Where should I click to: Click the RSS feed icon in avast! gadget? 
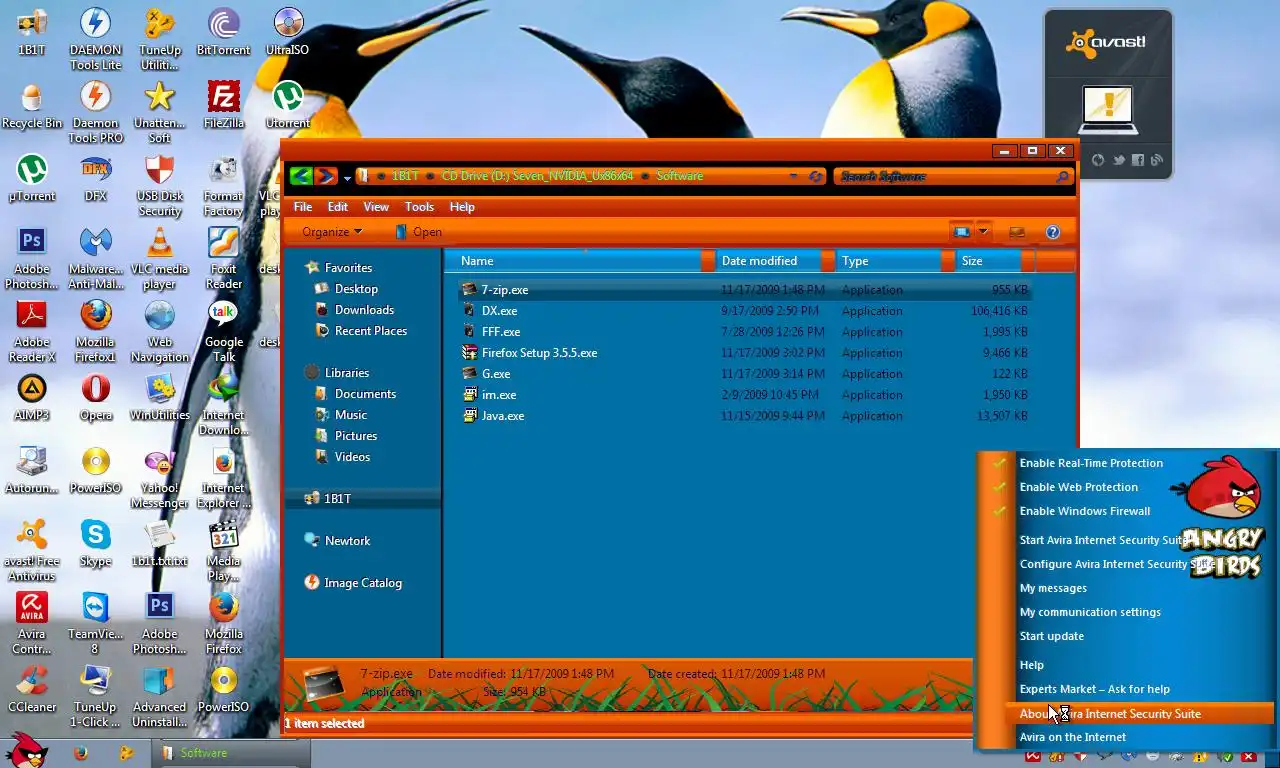(1157, 160)
